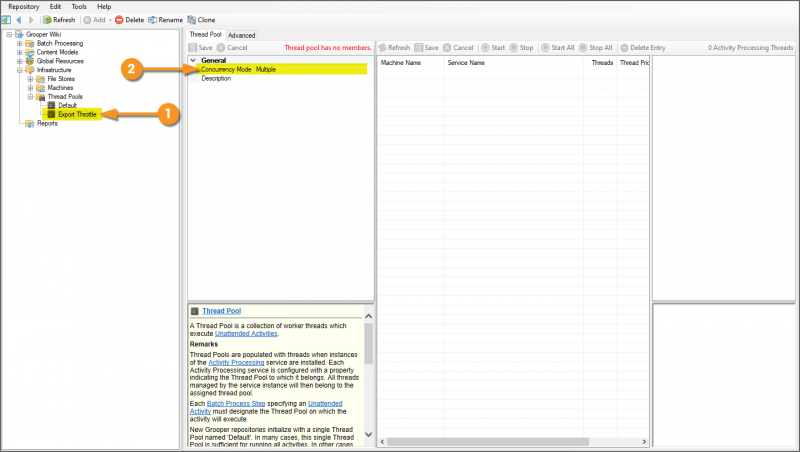Open the Repository menu
This screenshot has height=452, width=800.
[23, 7]
